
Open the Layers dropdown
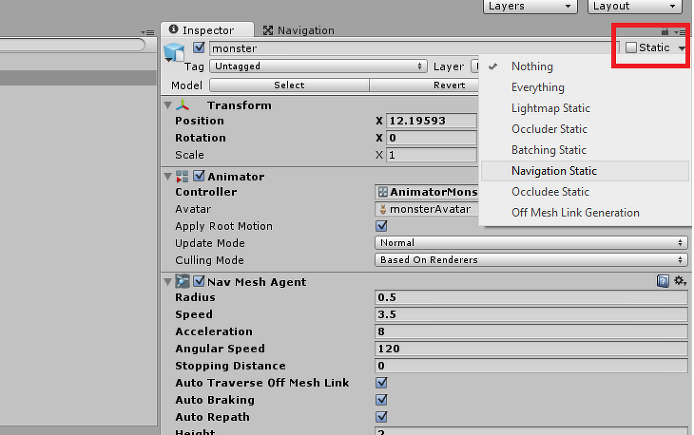point(530,6)
